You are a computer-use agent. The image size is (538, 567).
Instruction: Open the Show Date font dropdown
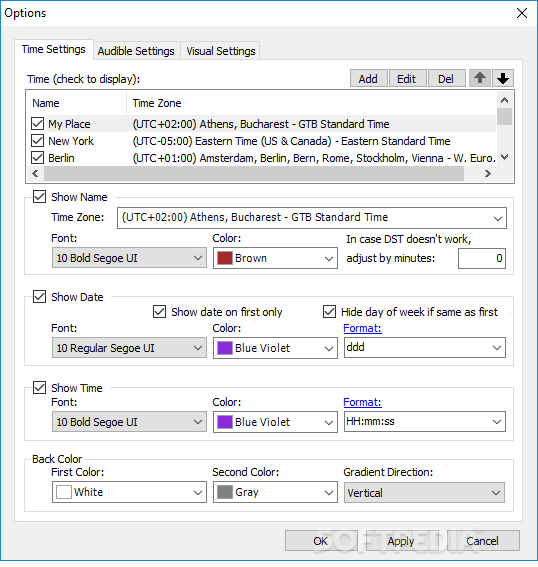pos(129,348)
